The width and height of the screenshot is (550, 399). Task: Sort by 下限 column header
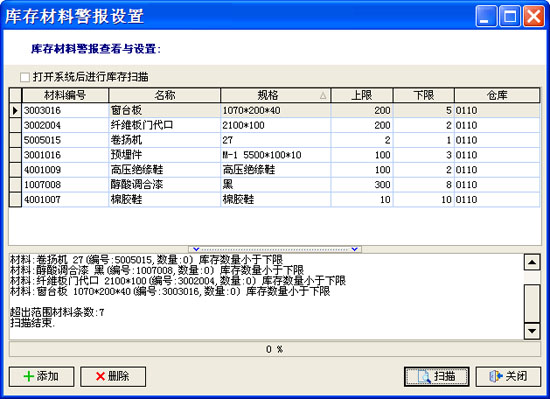[x=424, y=95]
